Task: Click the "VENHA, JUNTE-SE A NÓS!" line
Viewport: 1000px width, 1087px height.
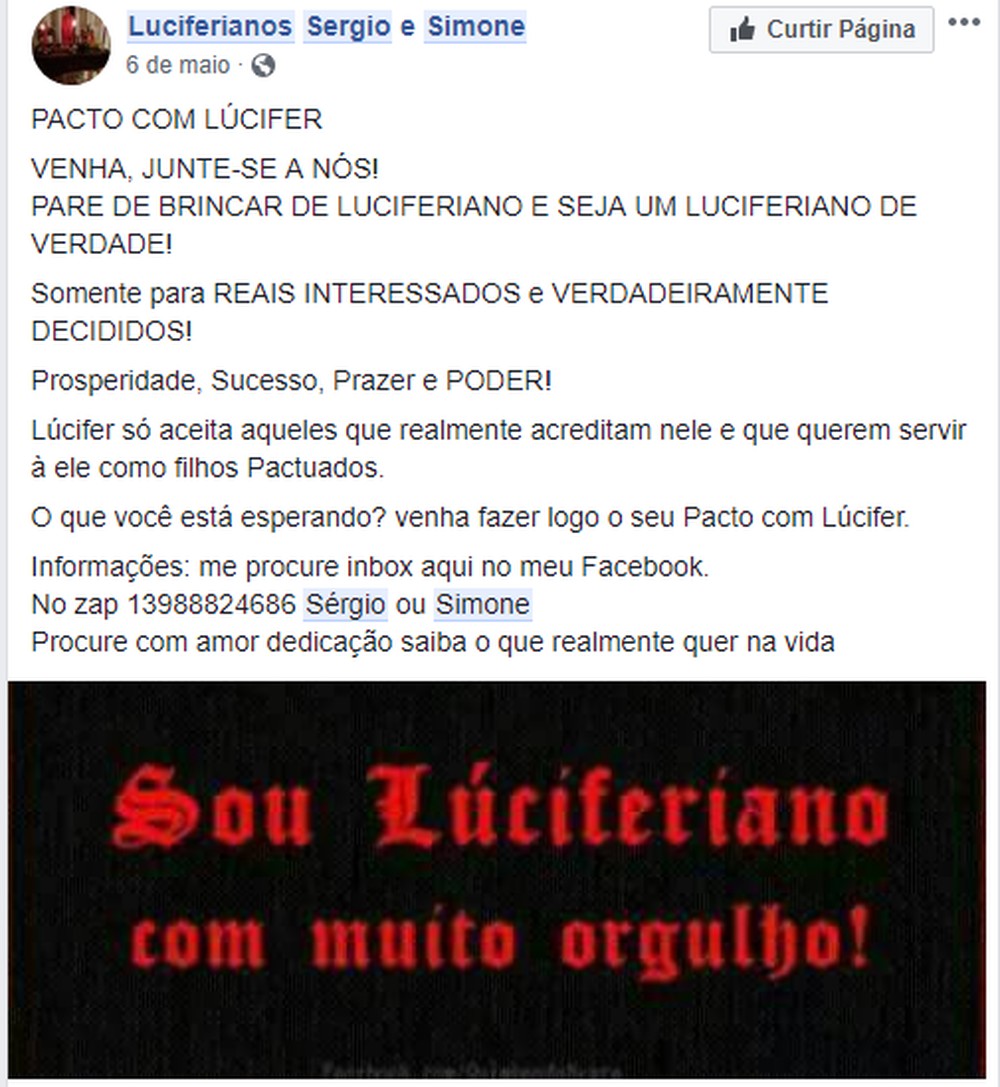Action: tap(205, 169)
